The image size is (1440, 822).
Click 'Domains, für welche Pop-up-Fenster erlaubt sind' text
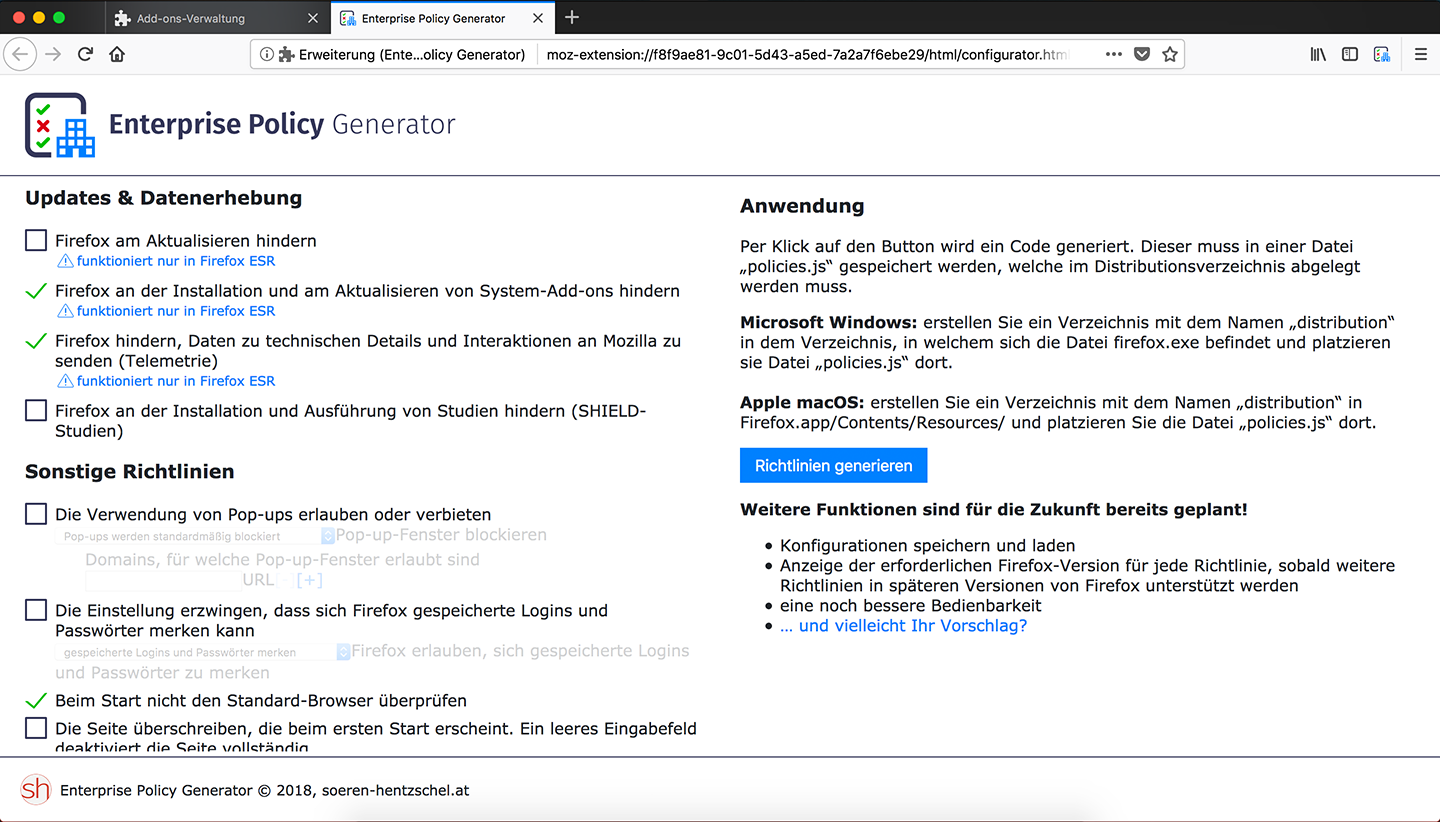(282, 560)
